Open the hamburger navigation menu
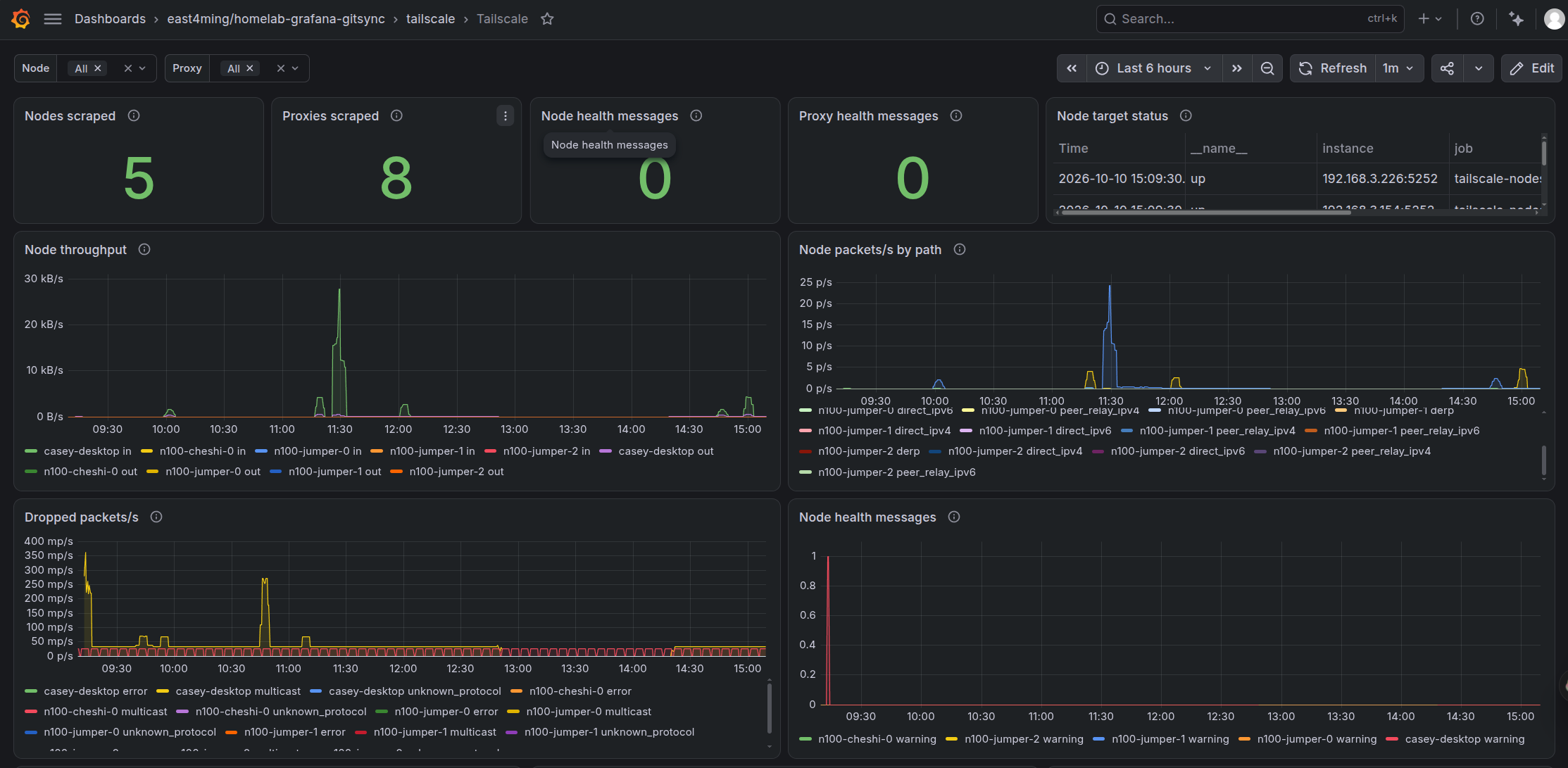 [x=53, y=19]
